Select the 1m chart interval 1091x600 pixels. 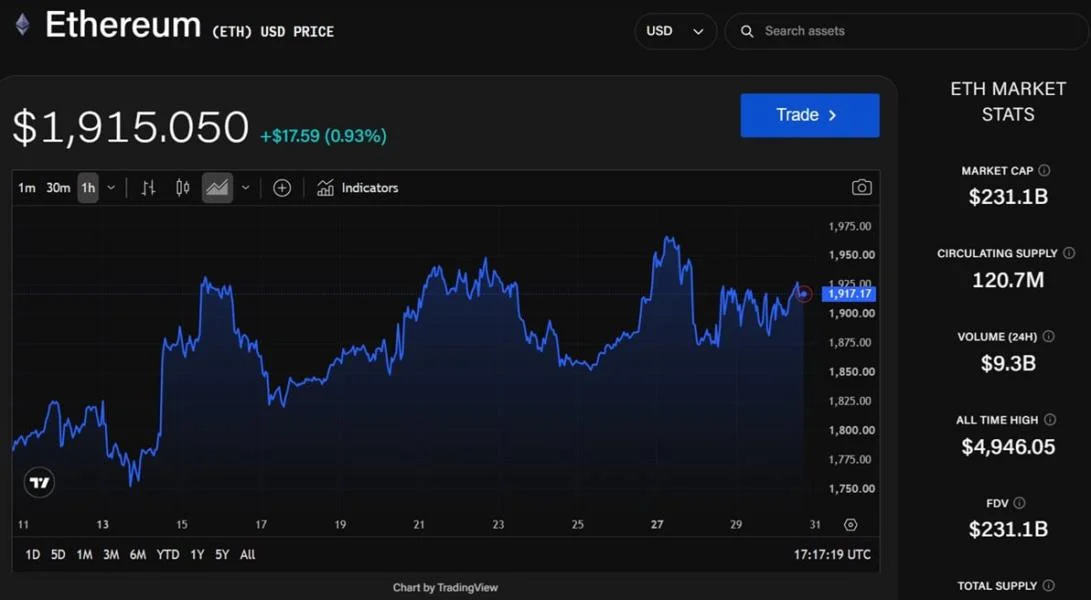pyautogui.click(x=26, y=188)
